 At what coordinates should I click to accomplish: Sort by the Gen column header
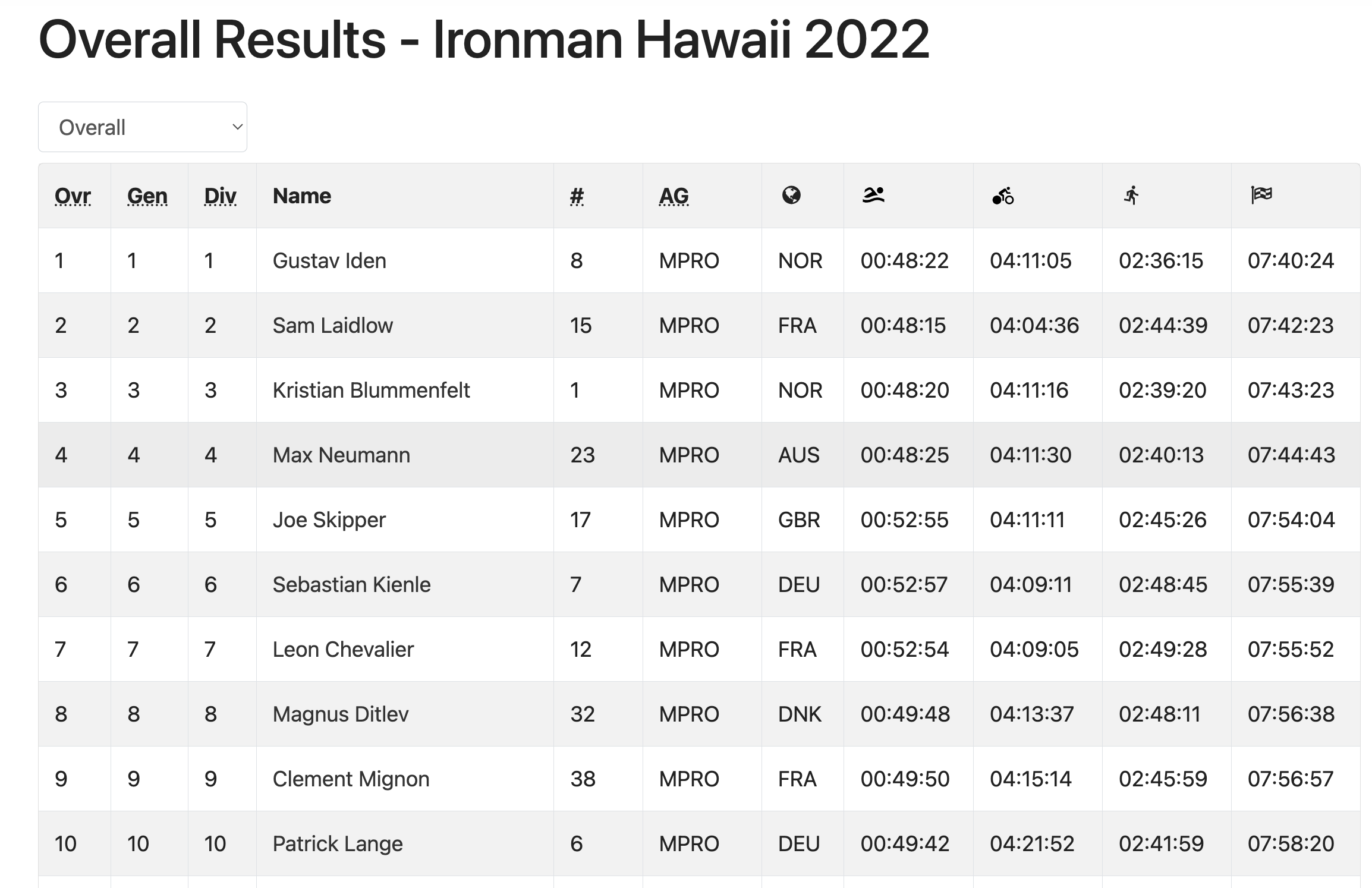coord(147,196)
